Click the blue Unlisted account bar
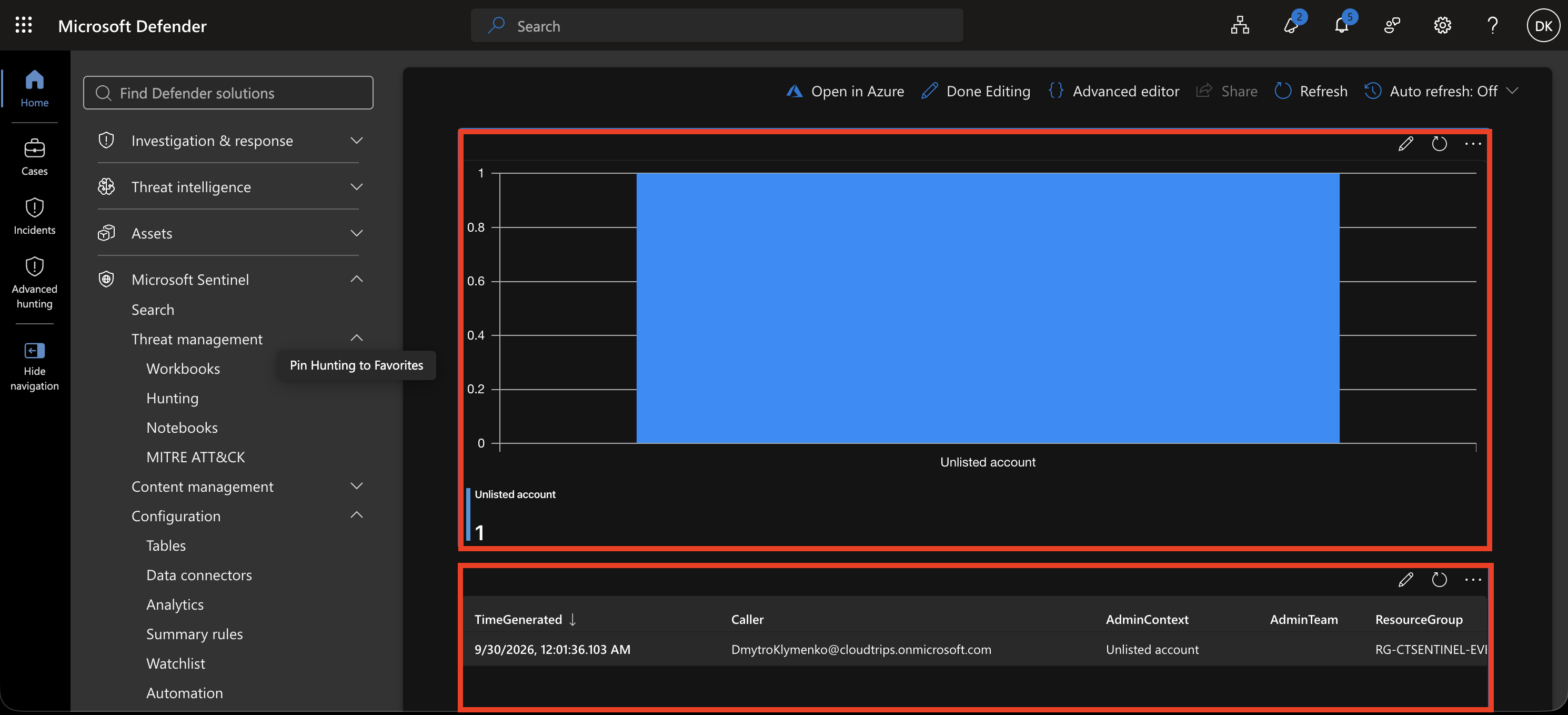 [988, 308]
